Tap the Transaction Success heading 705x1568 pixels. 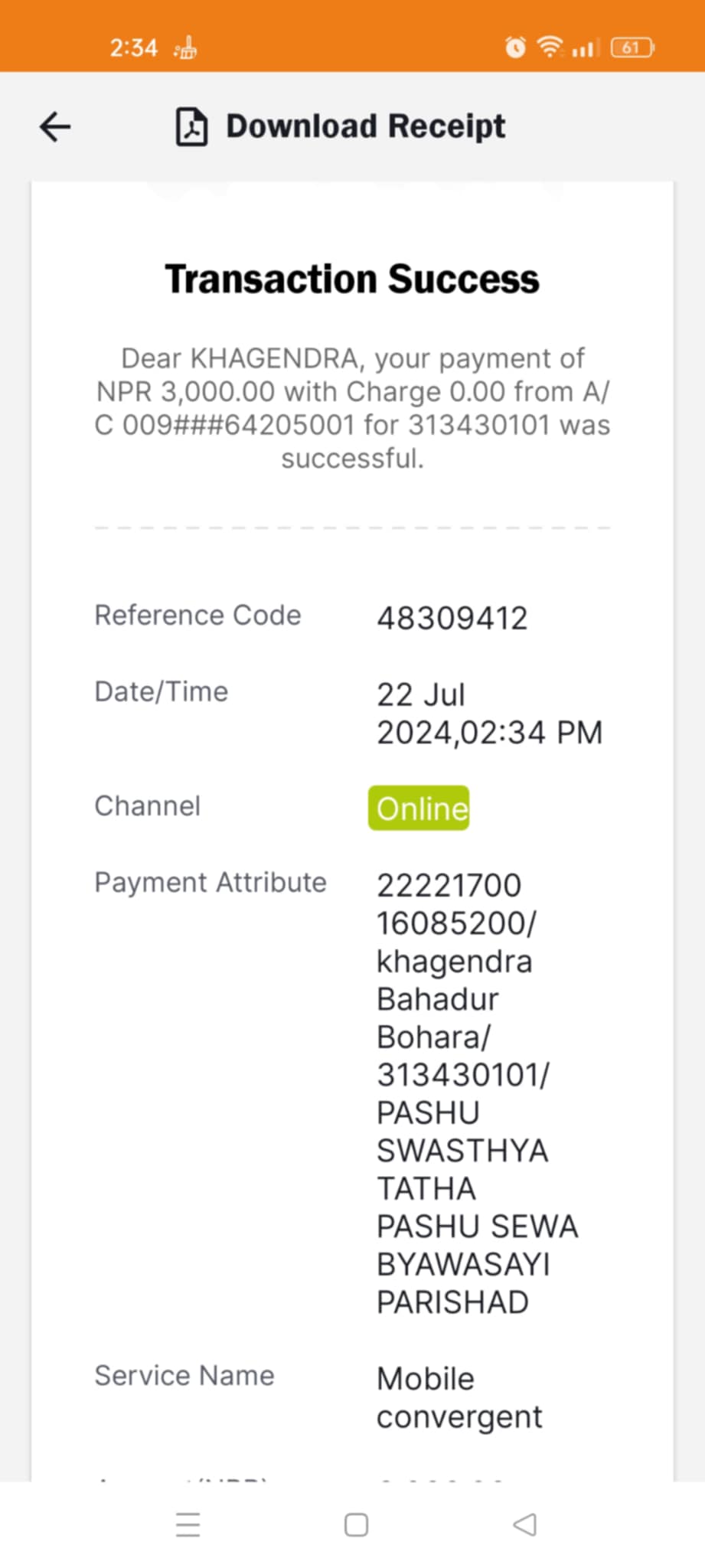point(352,279)
